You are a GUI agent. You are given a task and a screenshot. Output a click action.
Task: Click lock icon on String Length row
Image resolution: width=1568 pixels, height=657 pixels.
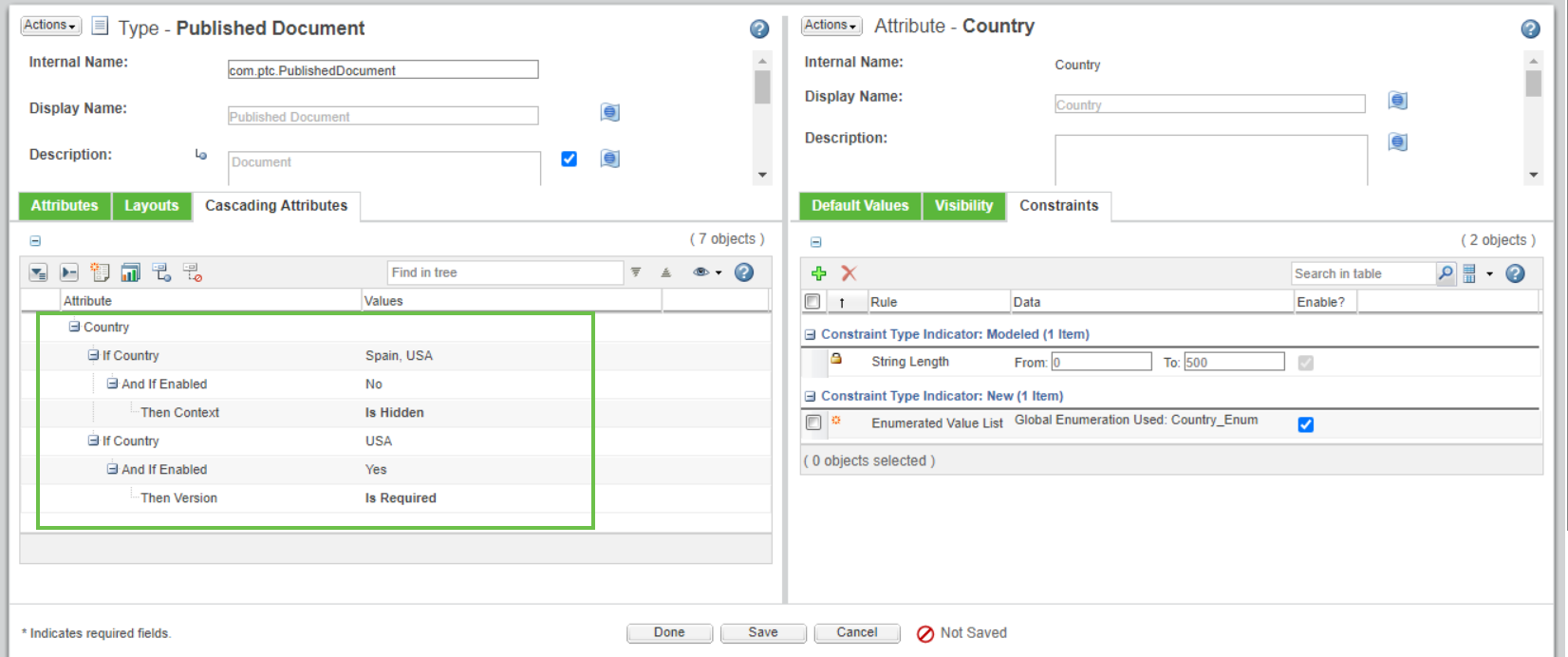point(836,359)
